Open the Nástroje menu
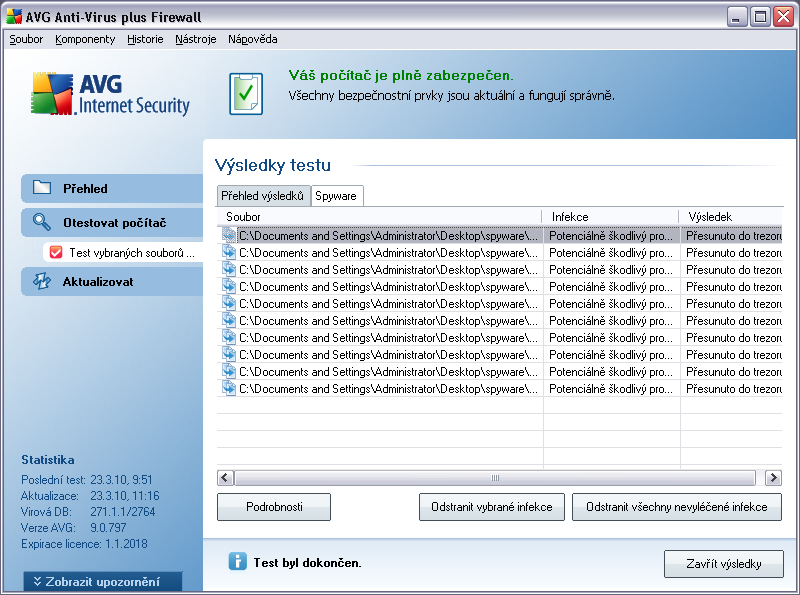800x595 pixels. tap(195, 39)
